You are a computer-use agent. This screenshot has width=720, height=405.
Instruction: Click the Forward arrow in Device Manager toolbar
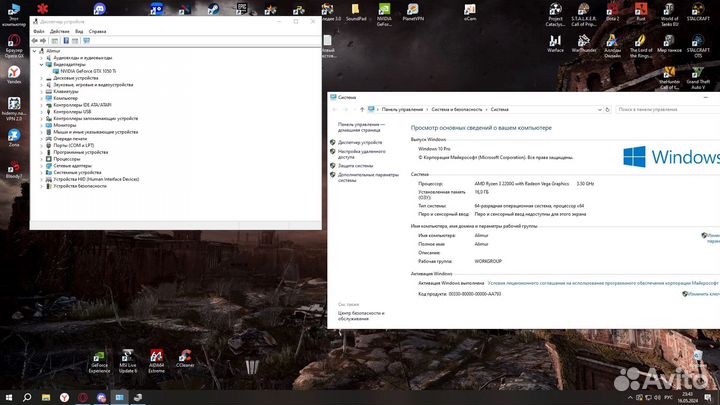click(43, 41)
